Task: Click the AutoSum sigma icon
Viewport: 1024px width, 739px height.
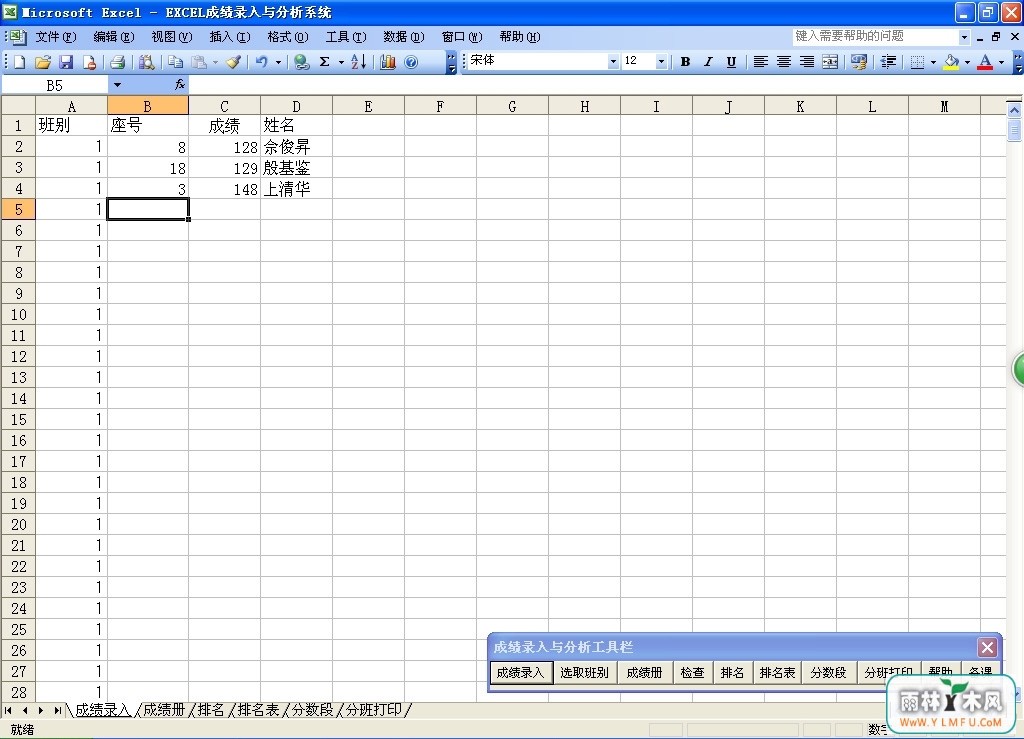Action: pyautogui.click(x=325, y=62)
